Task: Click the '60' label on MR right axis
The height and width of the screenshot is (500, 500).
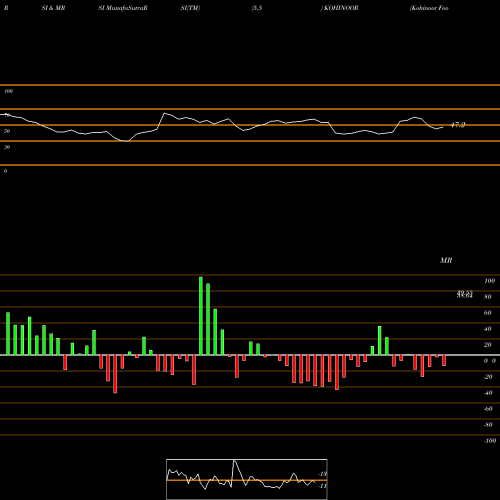Action: pyautogui.click(x=488, y=313)
